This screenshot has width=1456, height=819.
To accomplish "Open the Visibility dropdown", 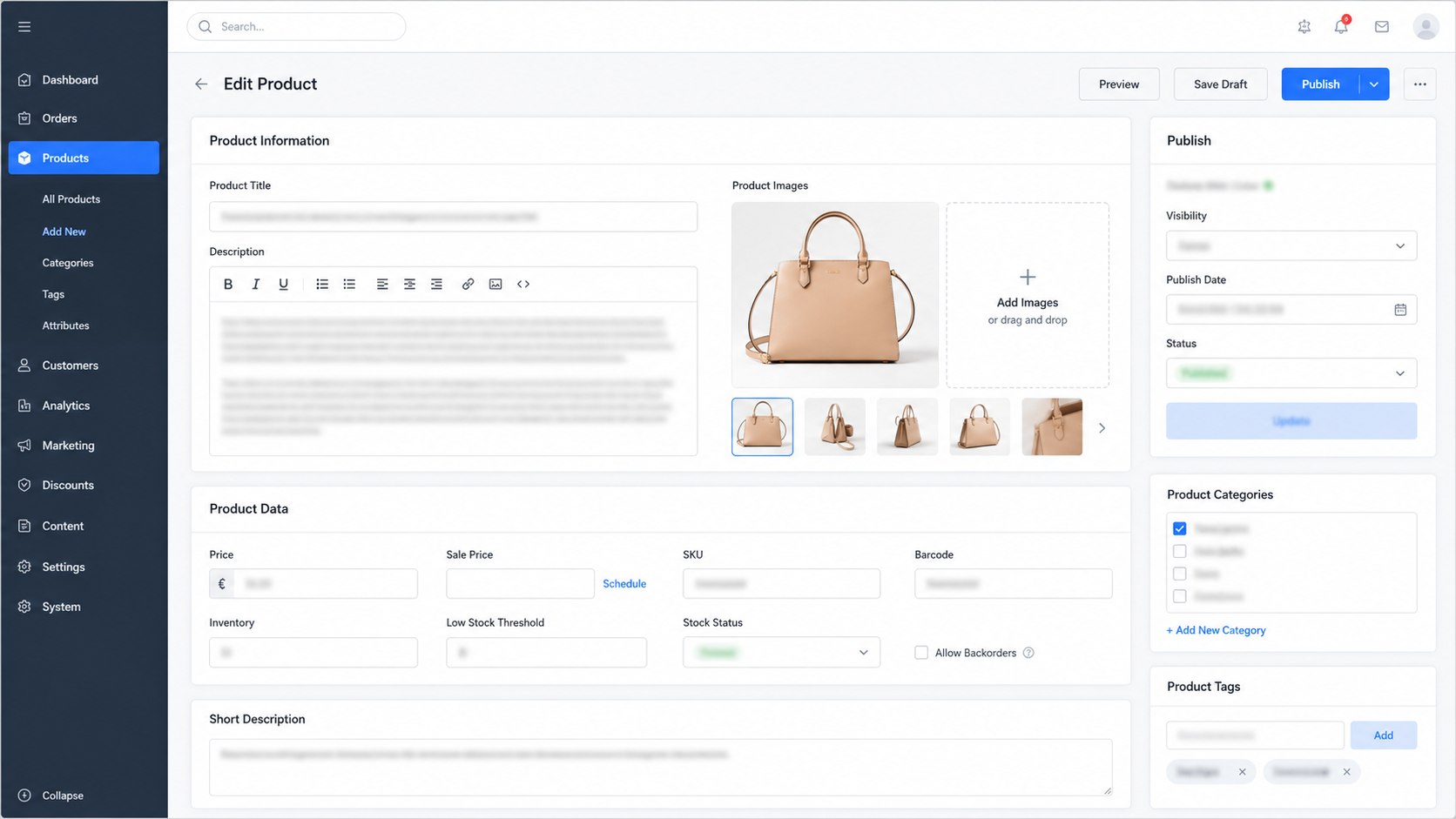I will click(x=1291, y=246).
